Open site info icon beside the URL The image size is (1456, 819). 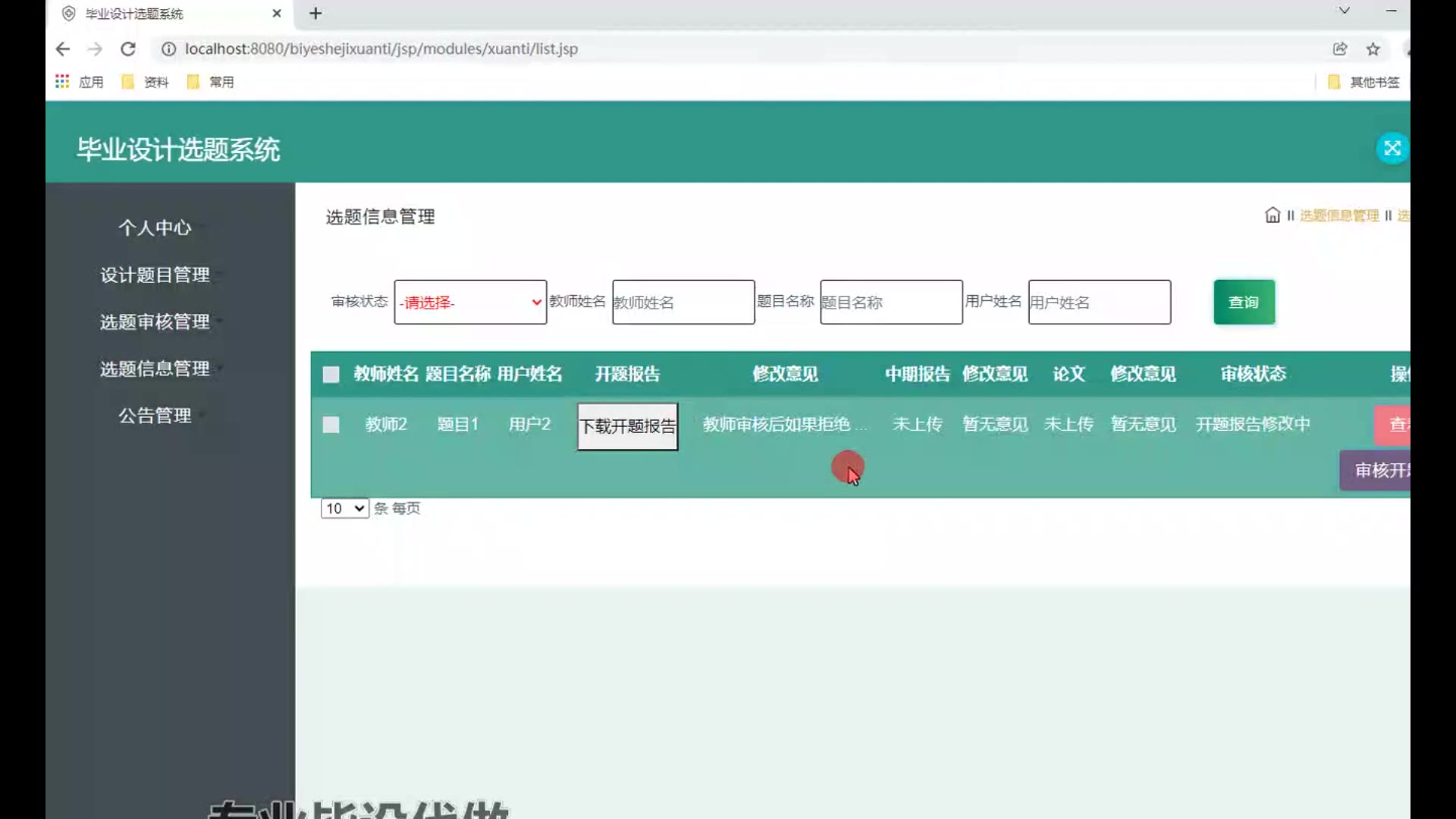(x=168, y=49)
